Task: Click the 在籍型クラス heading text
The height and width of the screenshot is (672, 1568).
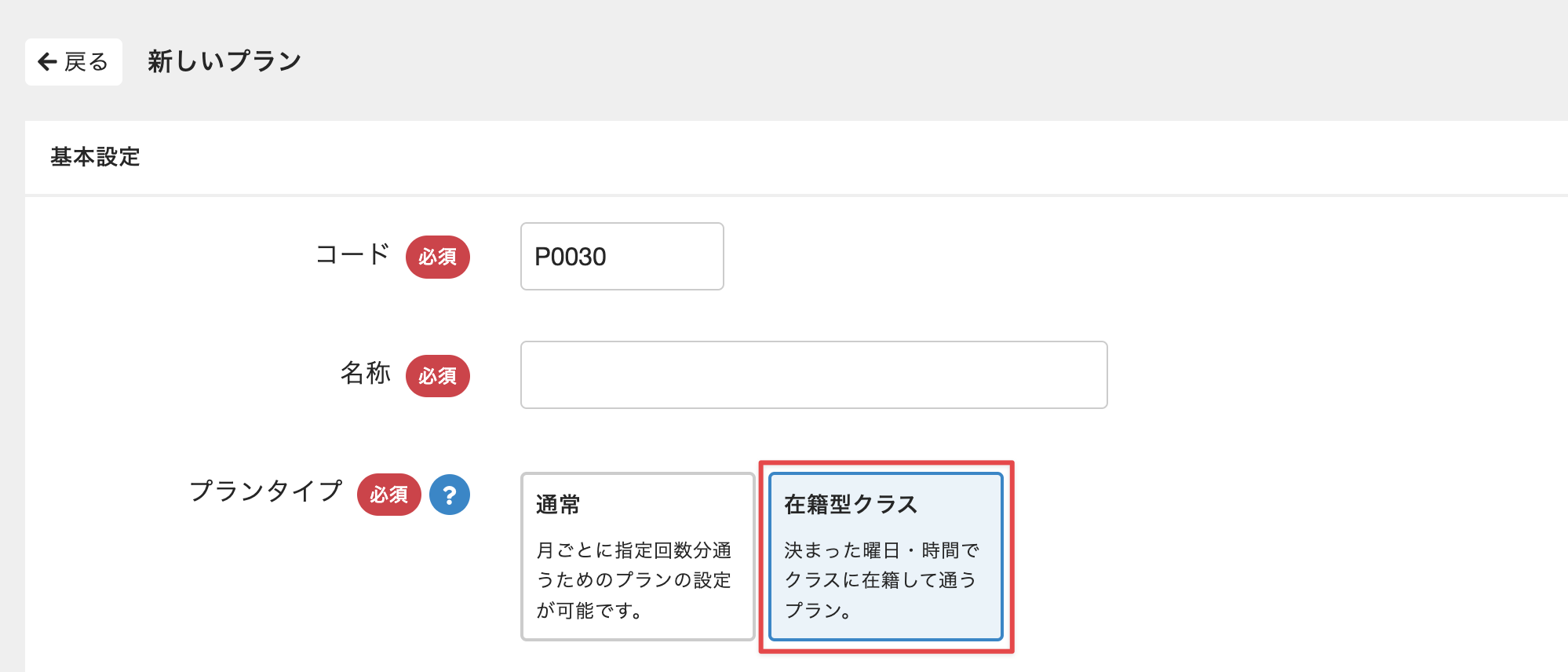Action: 851,505
